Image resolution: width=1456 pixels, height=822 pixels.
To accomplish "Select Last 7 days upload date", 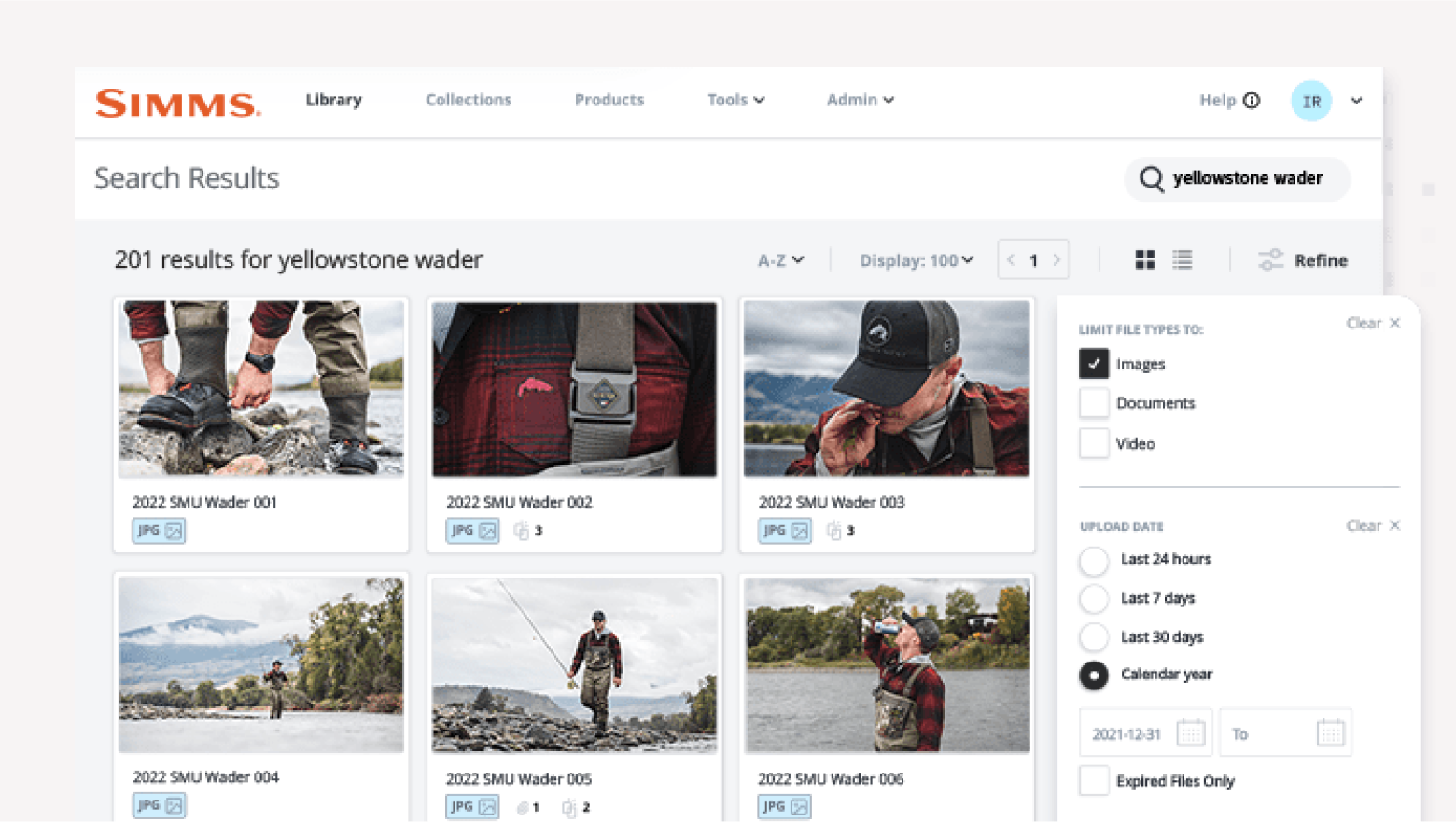I will [1094, 598].
